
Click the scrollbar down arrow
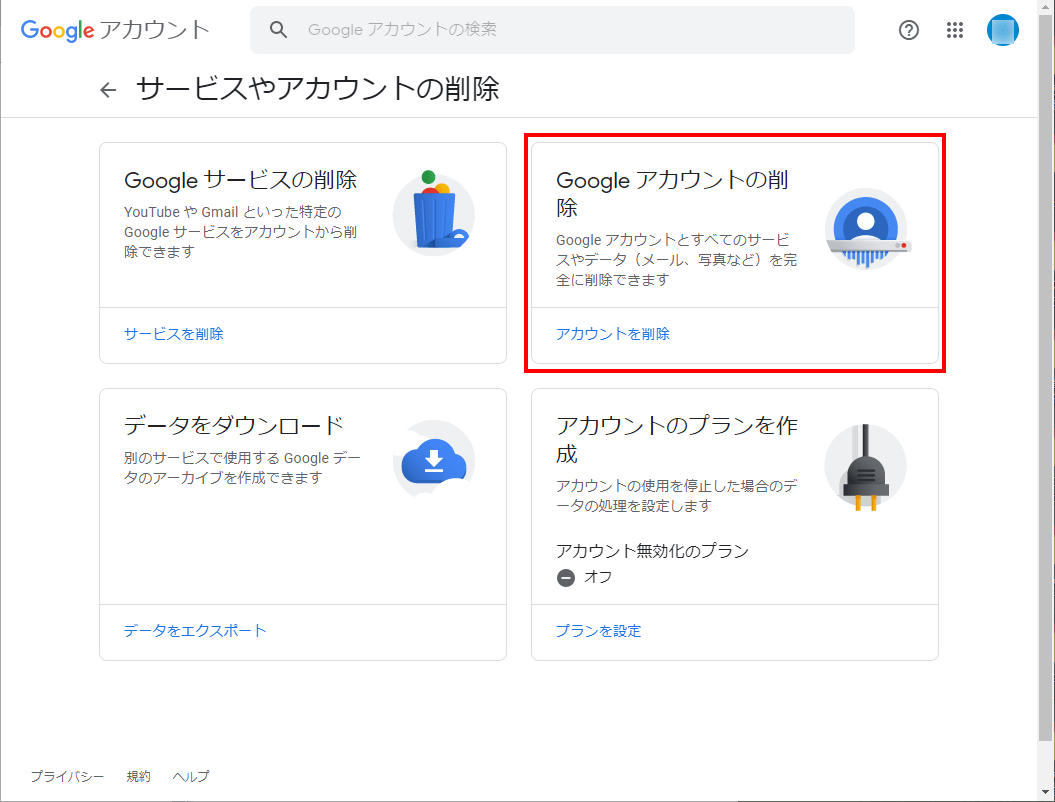click(x=1046, y=792)
